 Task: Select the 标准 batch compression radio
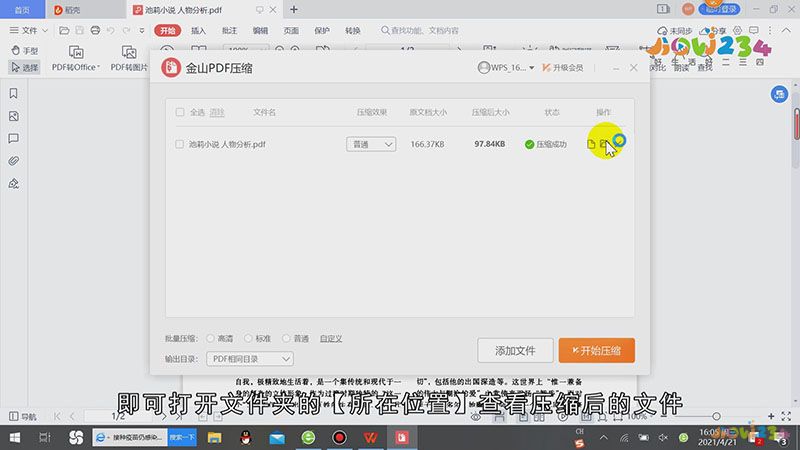click(x=248, y=338)
